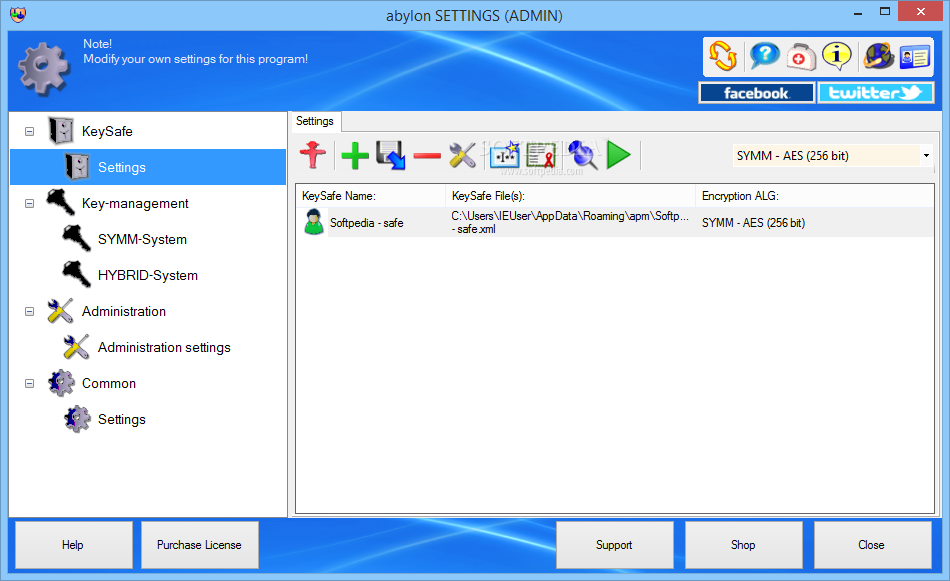Click the Shop button

pos(743,545)
